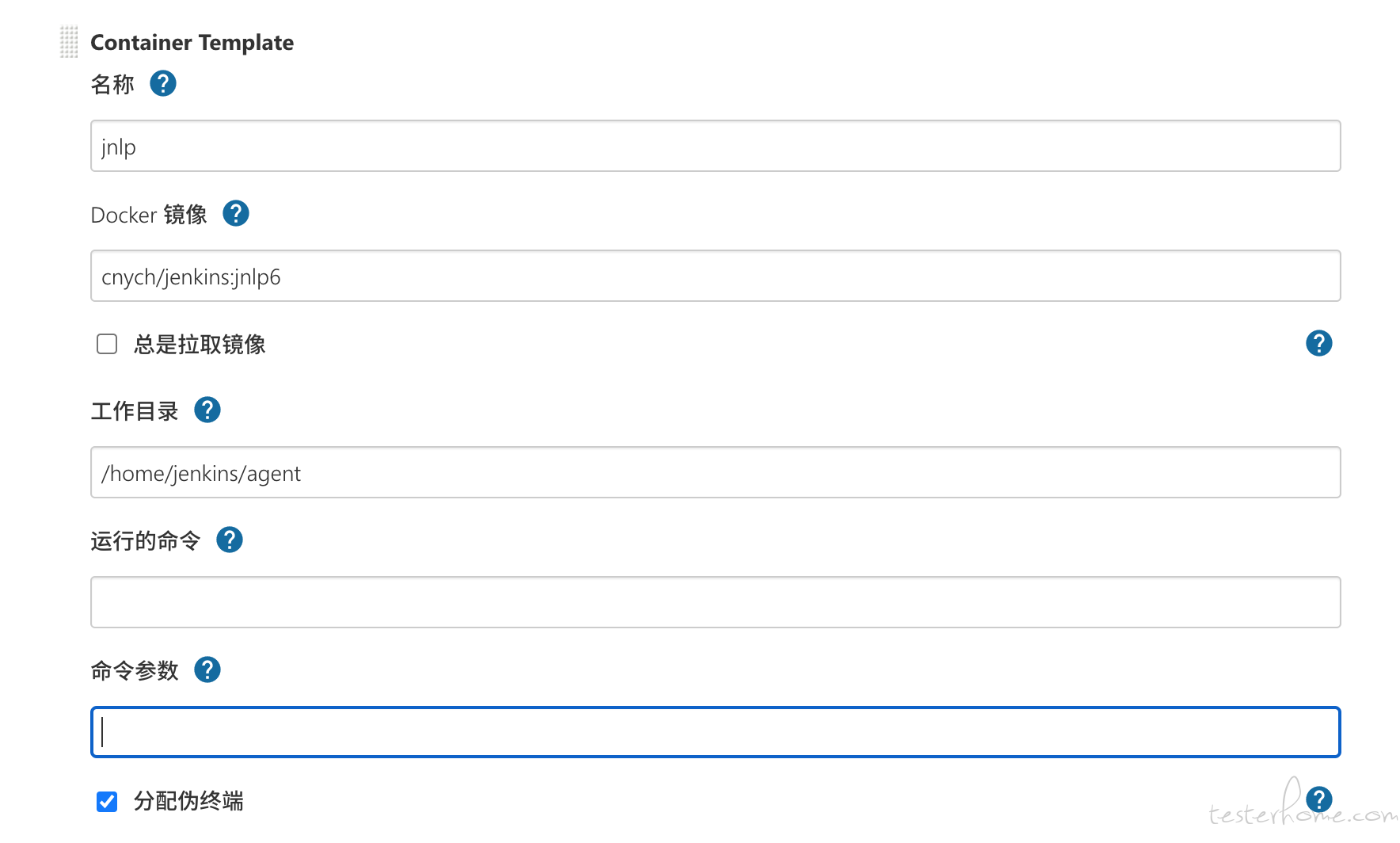Click the 分配伪终端 label text
The width and height of the screenshot is (1400, 843).
click(188, 801)
